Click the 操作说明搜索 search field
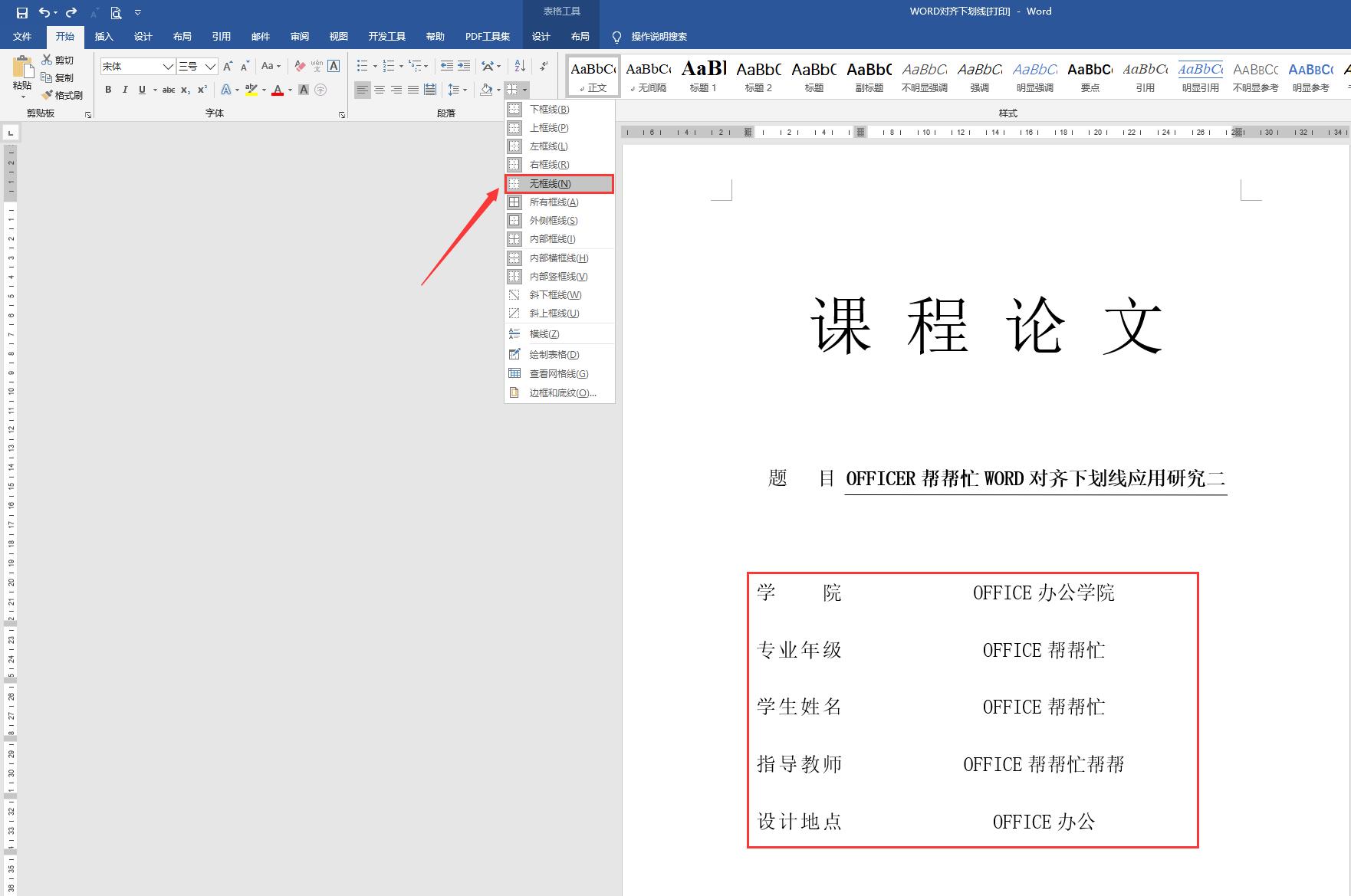Viewport: 1351px width, 896px height. 658,36
